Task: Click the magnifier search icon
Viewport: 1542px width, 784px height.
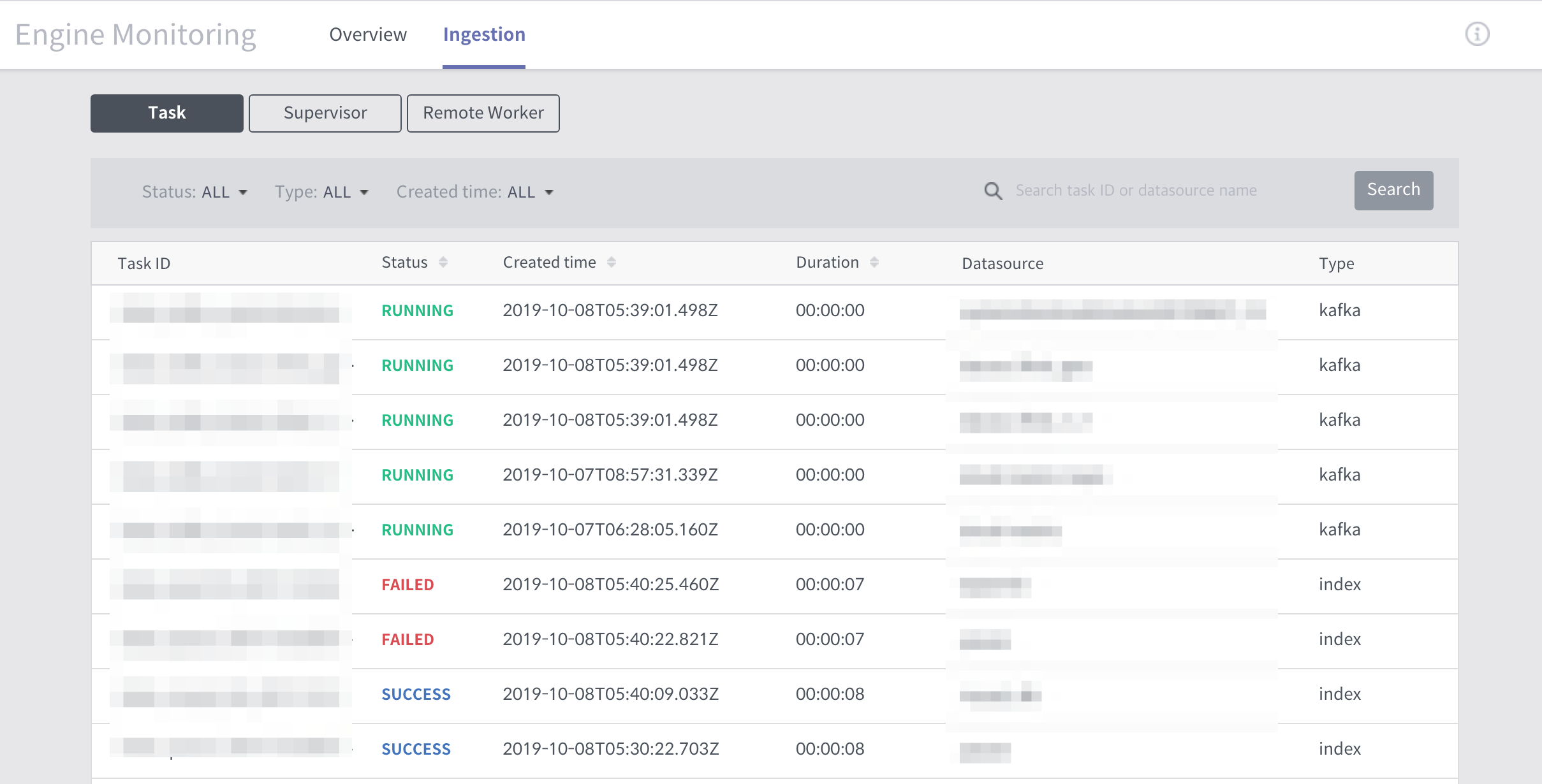Action: (993, 191)
